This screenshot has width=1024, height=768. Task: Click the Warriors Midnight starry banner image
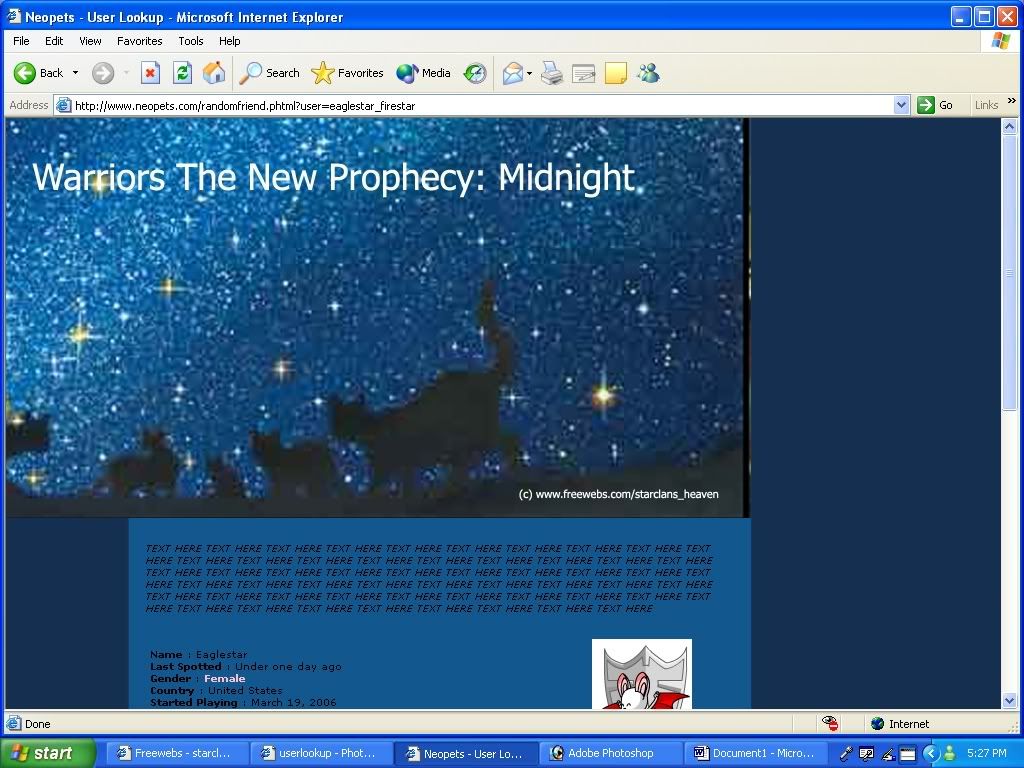tap(376, 317)
